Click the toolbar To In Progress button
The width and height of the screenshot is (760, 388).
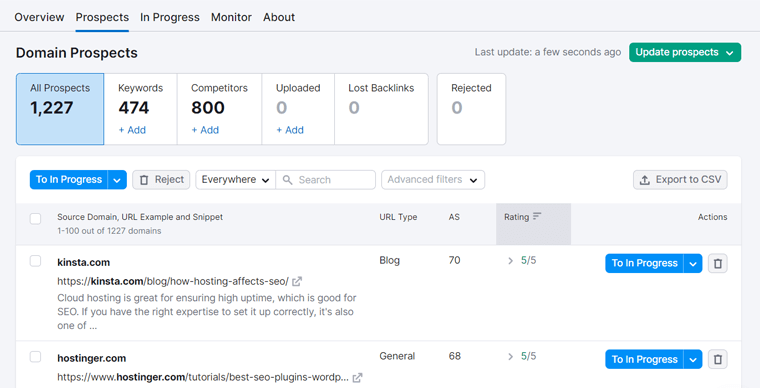[69, 180]
